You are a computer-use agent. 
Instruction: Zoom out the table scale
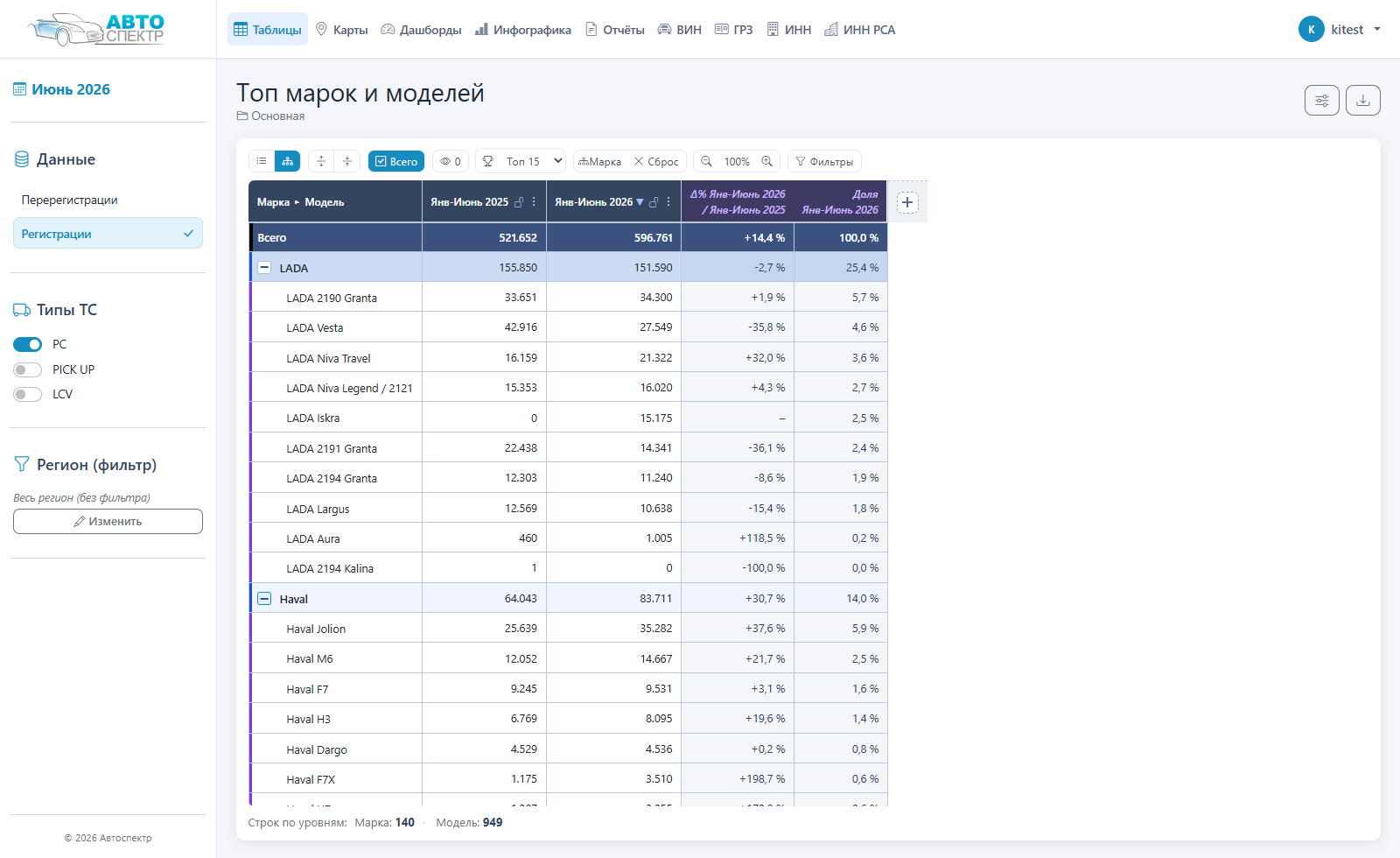point(707,161)
